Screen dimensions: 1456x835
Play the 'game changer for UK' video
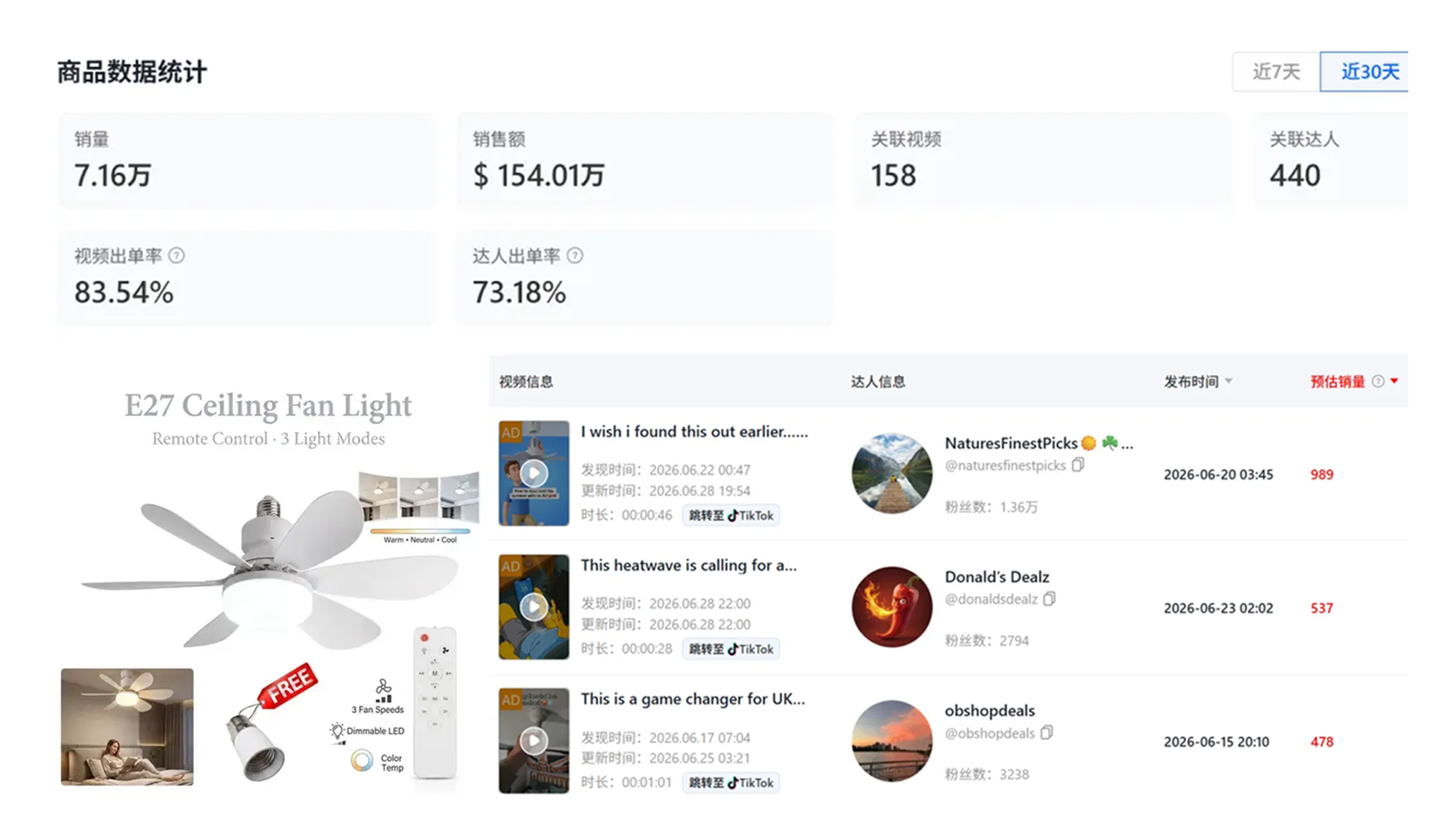[x=534, y=740]
